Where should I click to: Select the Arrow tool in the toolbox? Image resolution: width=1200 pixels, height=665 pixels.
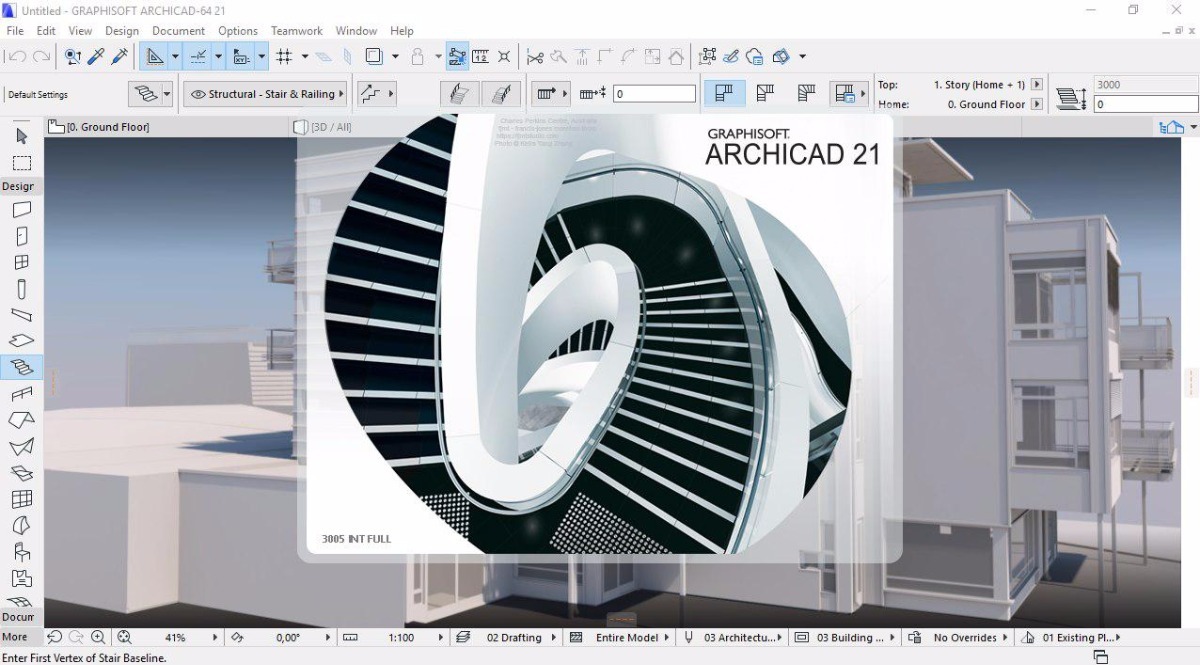(22, 136)
